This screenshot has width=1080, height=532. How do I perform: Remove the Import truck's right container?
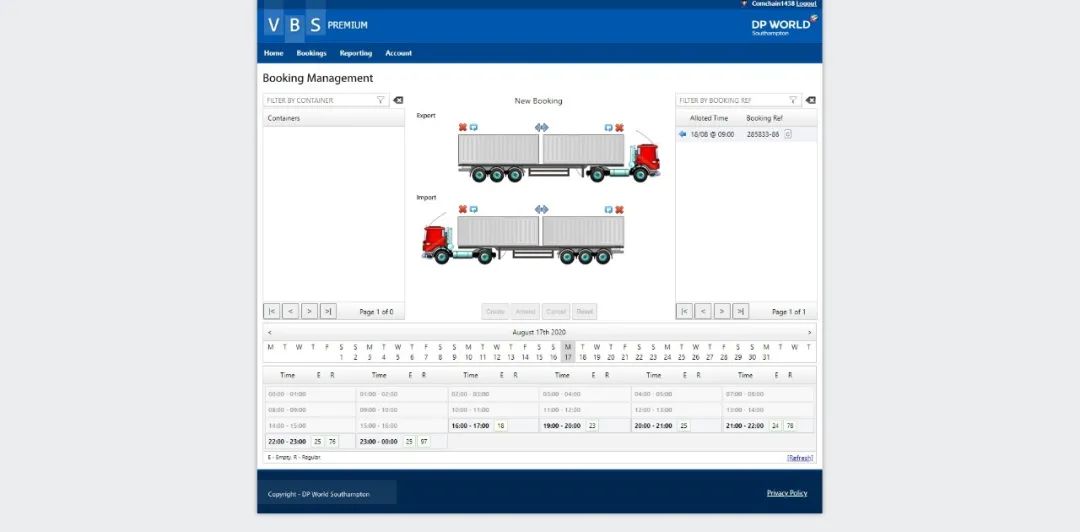(x=619, y=209)
